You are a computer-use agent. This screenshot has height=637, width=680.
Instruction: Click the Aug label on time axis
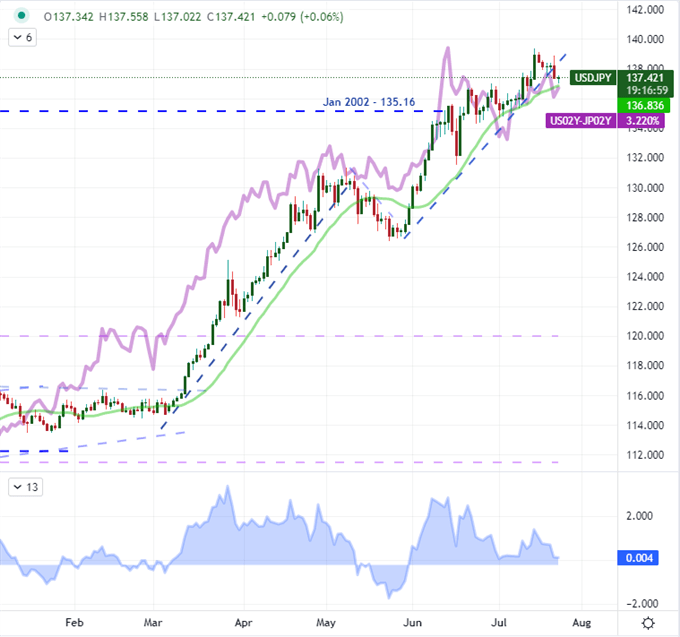[x=582, y=623]
